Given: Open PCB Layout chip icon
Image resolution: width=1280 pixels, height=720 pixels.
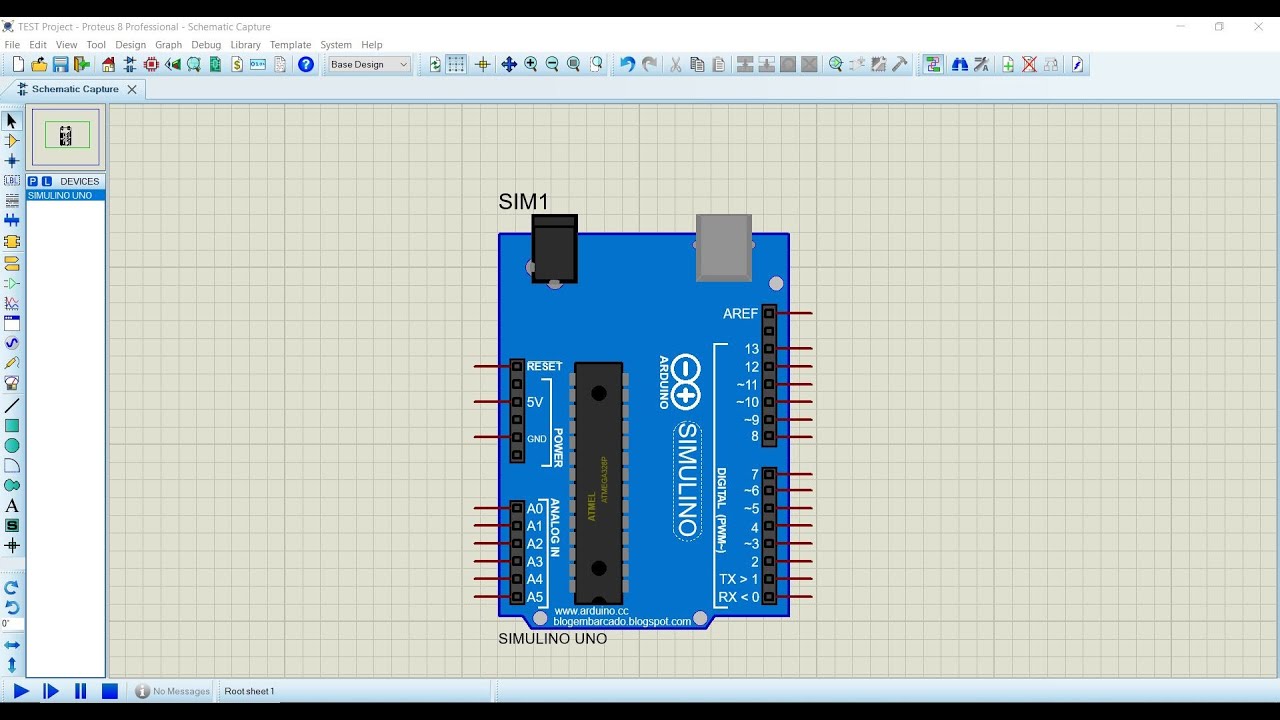Looking at the screenshot, I should tap(152, 64).
